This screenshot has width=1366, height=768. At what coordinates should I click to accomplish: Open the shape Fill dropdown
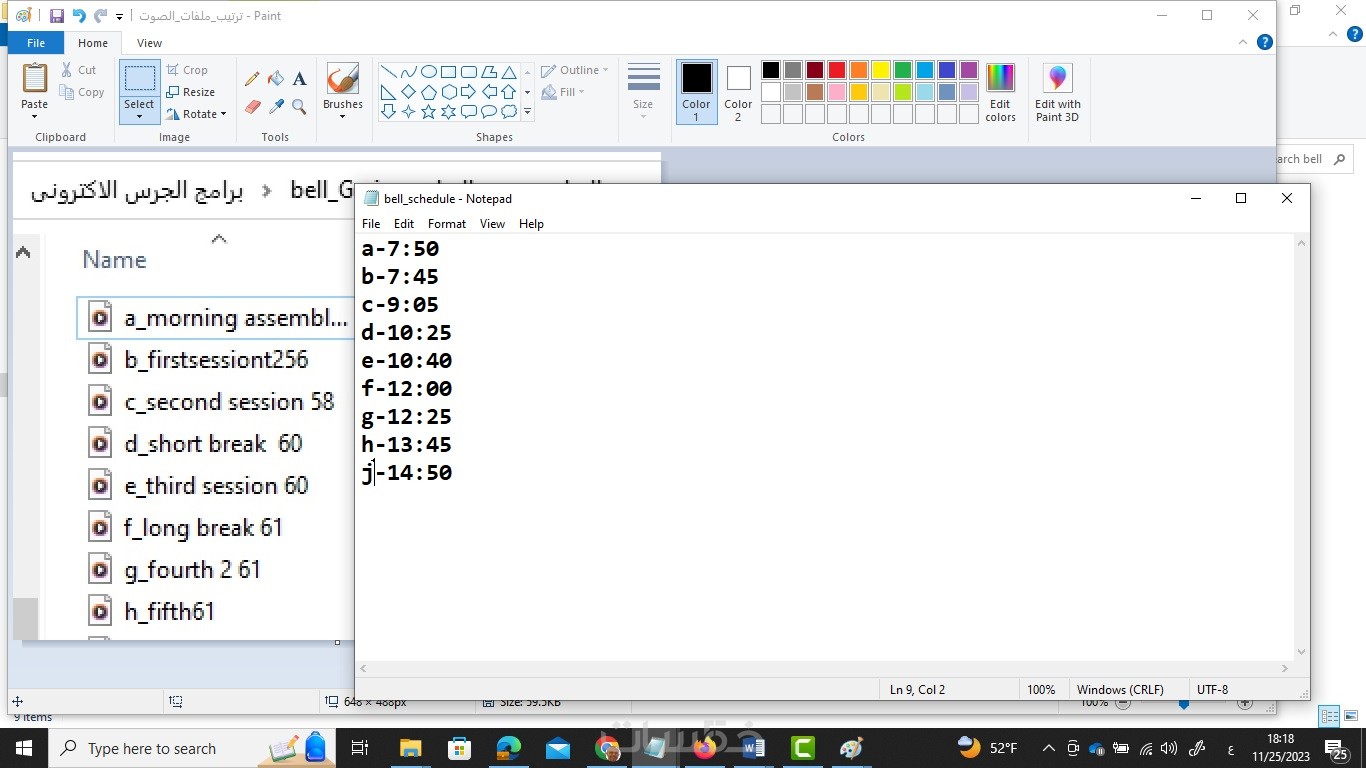tap(563, 92)
